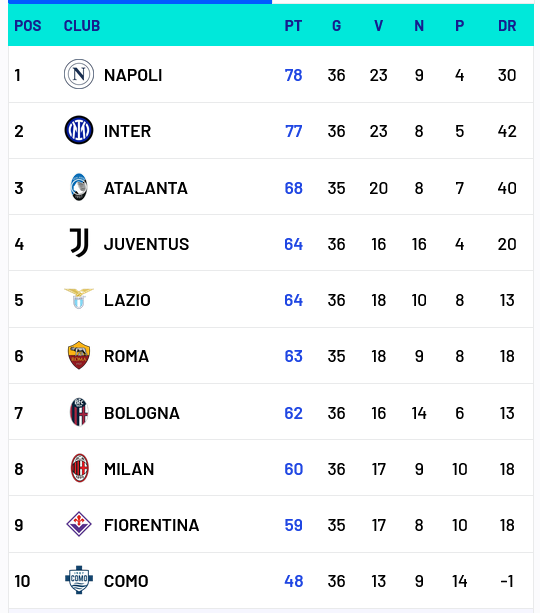Click Inter's 77 points value
540x613 pixels.
click(x=293, y=131)
